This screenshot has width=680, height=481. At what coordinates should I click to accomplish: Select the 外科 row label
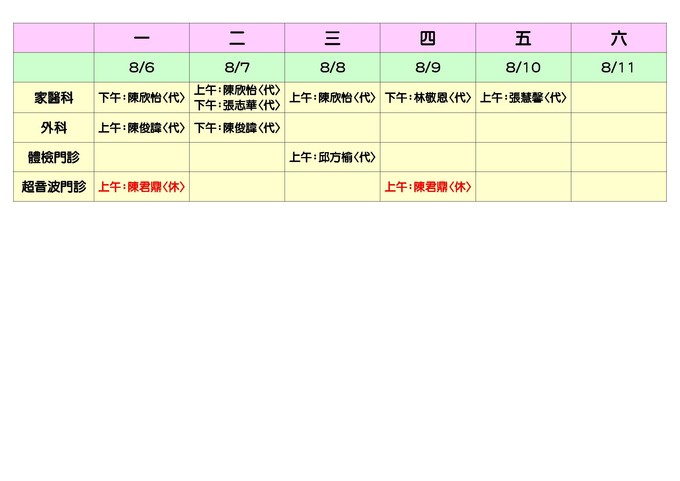[54, 128]
